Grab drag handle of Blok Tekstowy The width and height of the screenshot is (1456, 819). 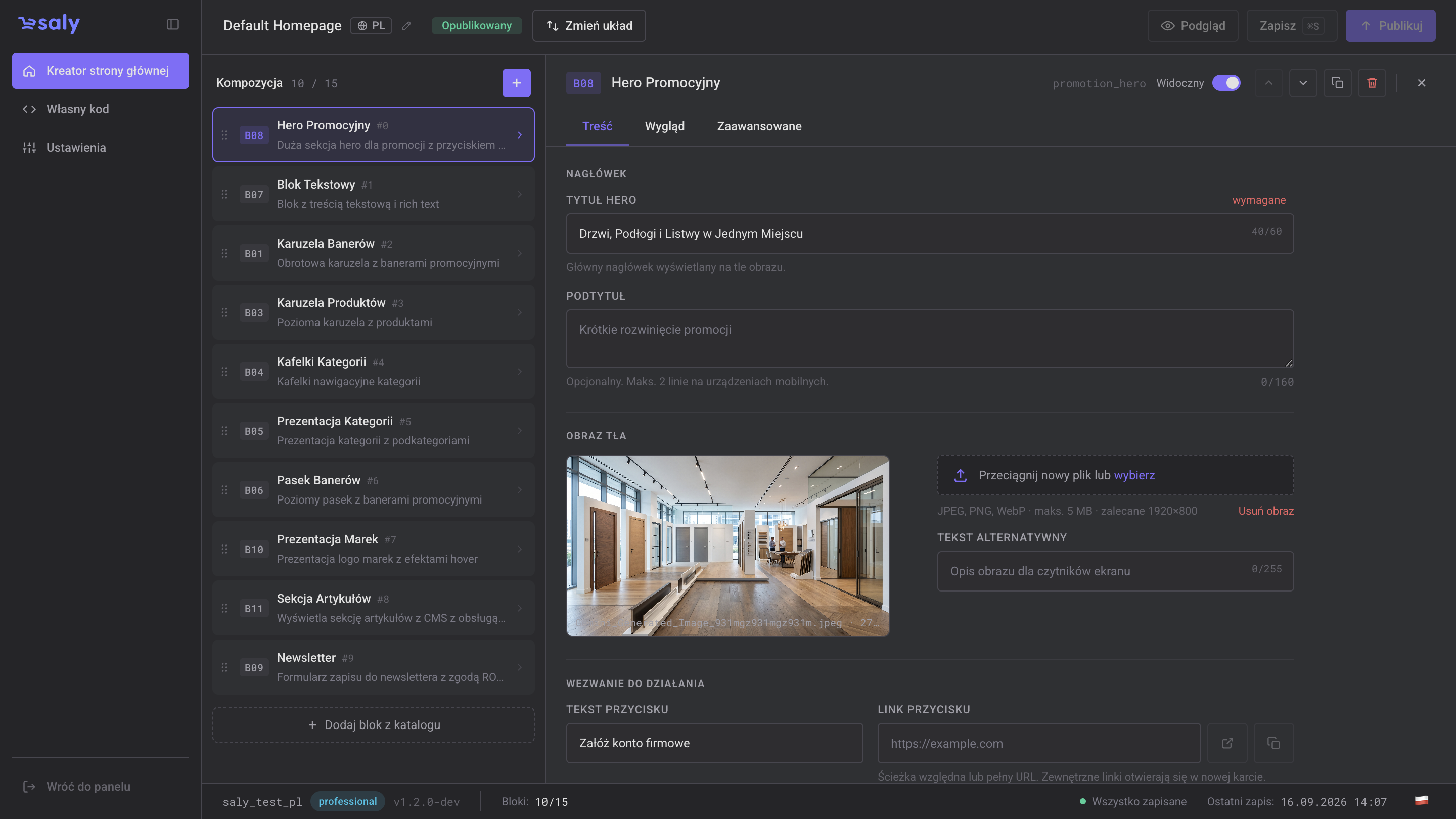coord(224,194)
